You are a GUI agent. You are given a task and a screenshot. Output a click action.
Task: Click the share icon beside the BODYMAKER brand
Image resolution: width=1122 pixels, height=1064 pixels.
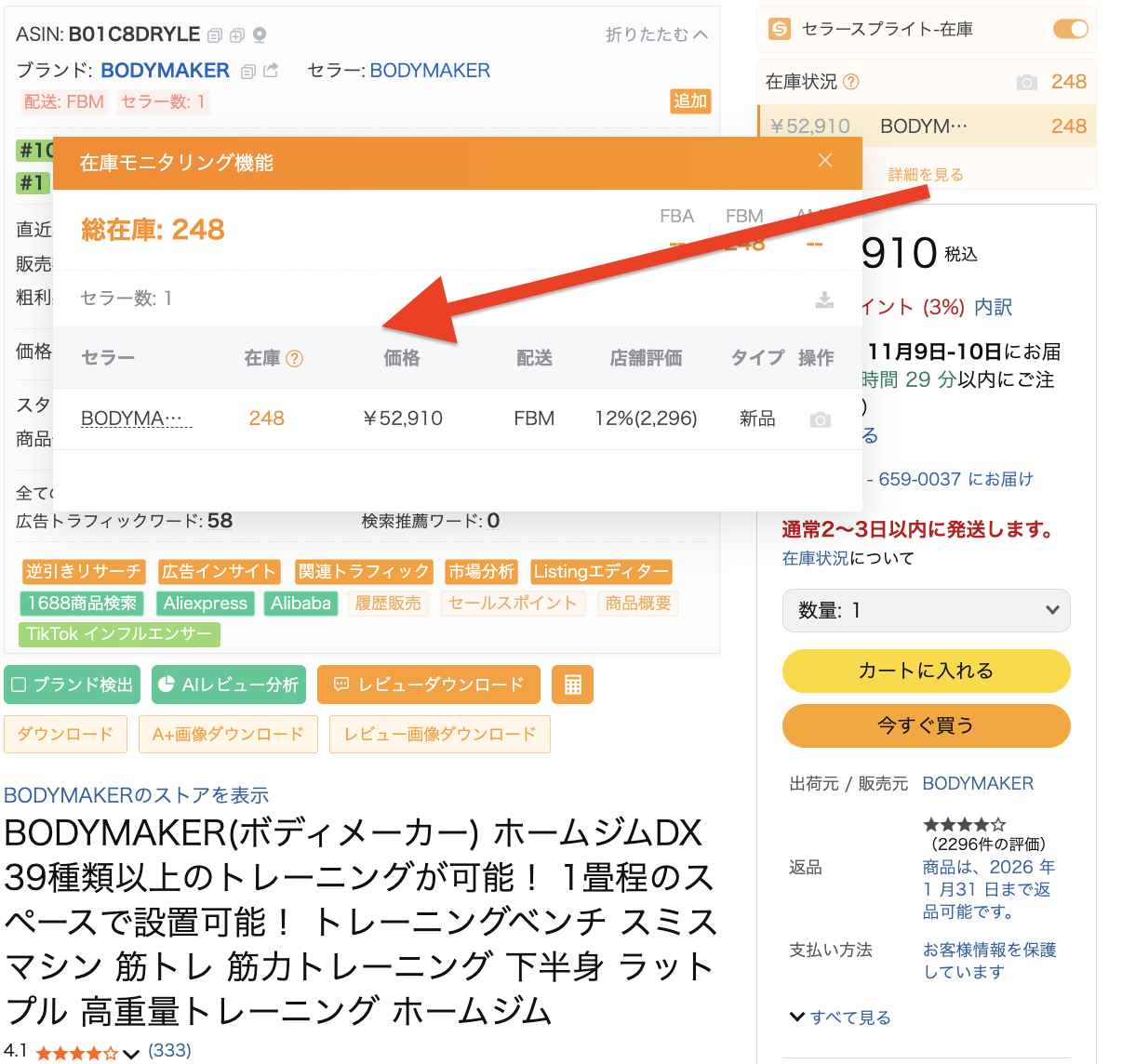point(271,71)
